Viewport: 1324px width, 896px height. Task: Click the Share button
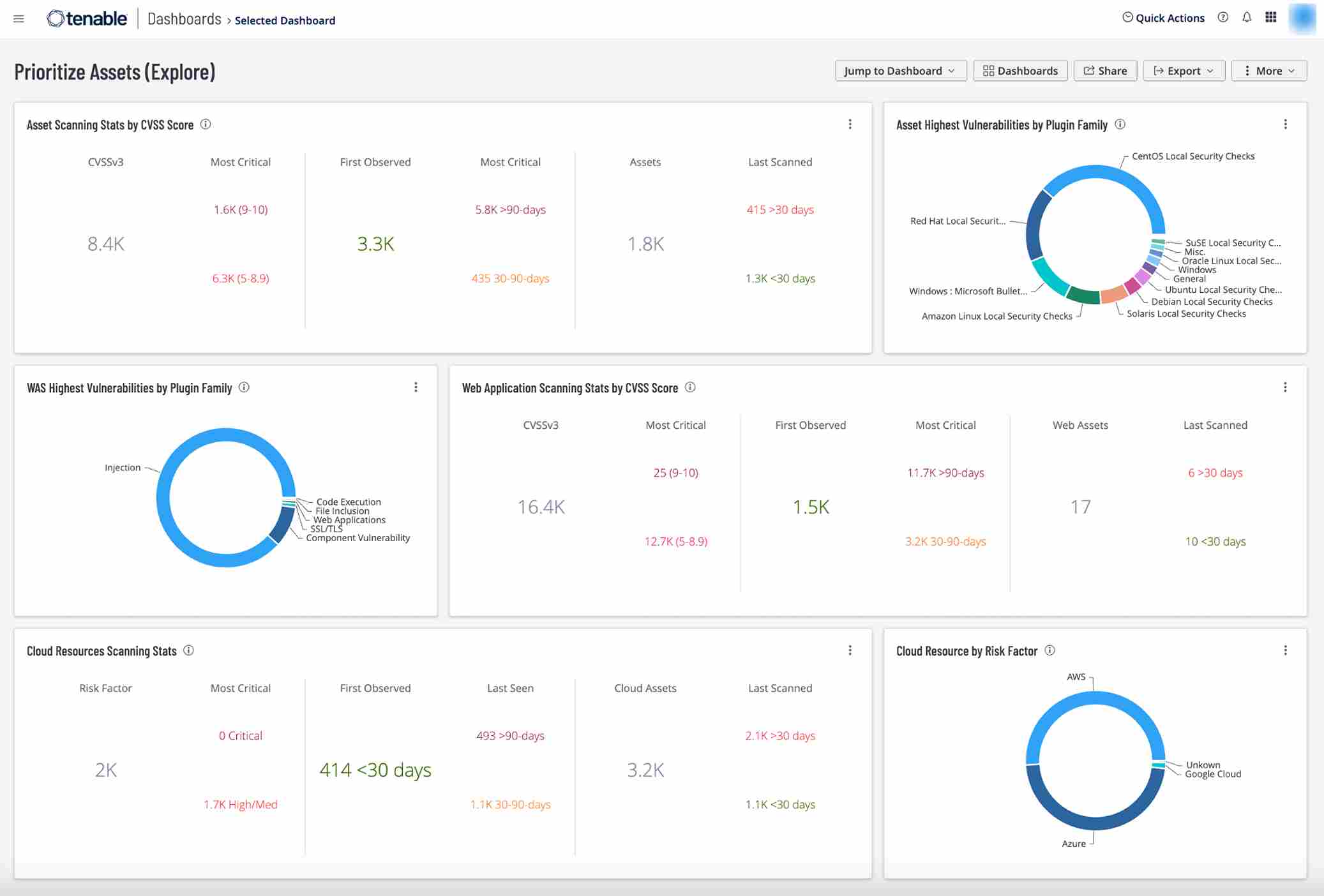click(x=1106, y=70)
